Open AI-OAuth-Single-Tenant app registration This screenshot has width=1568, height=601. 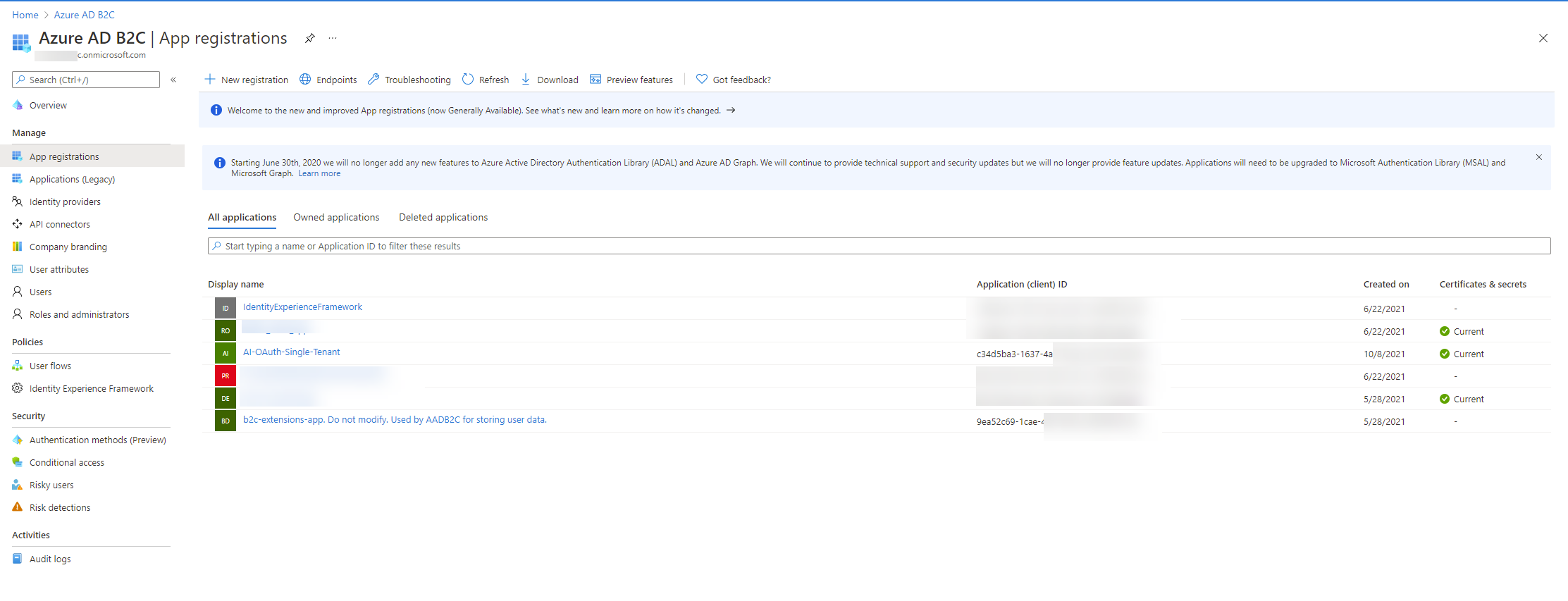(291, 352)
